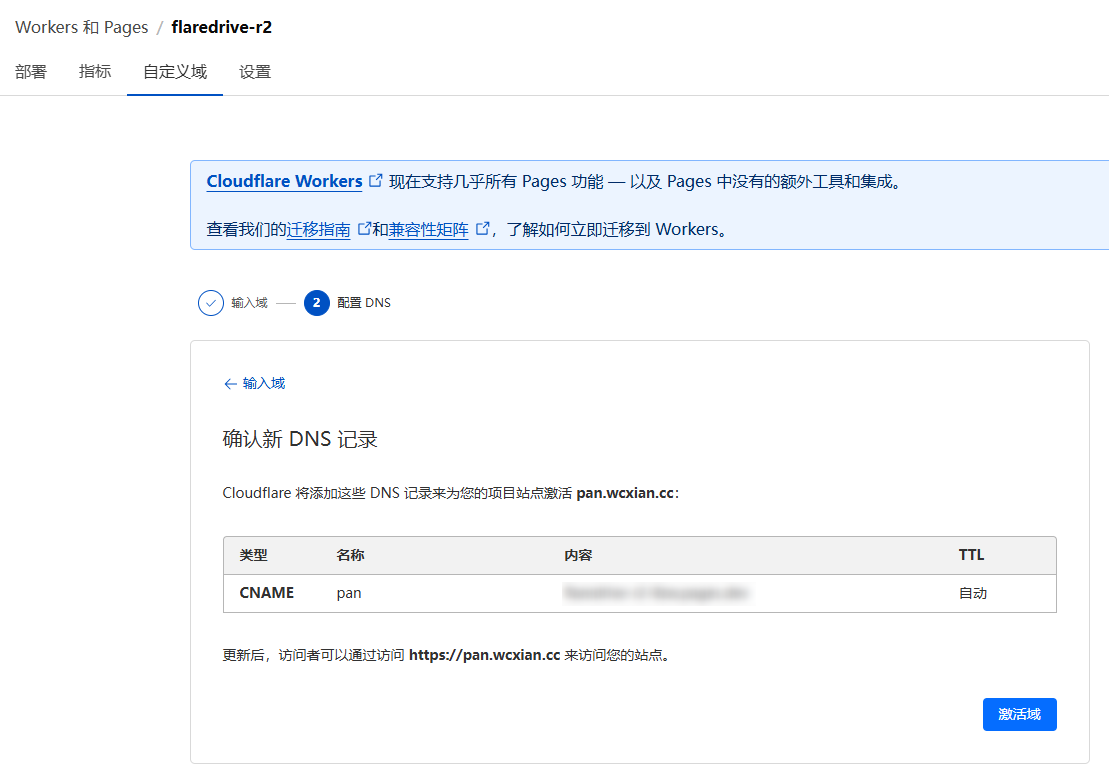Open the Cloudflare Workers link
Viewport: 1109px width, 775px height.
click(x=284, y=182)
